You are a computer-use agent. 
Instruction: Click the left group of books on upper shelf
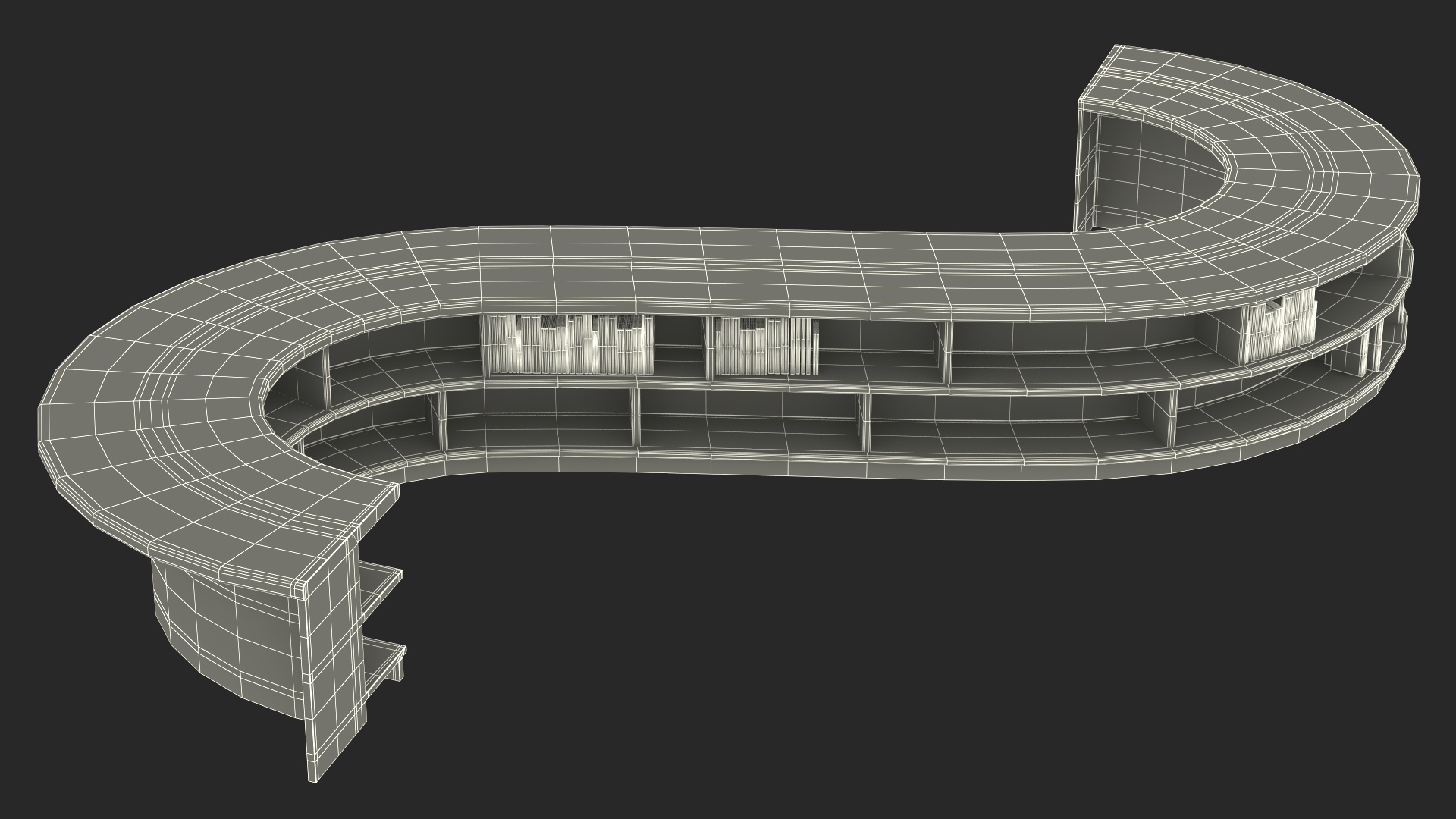click(567, 346)
